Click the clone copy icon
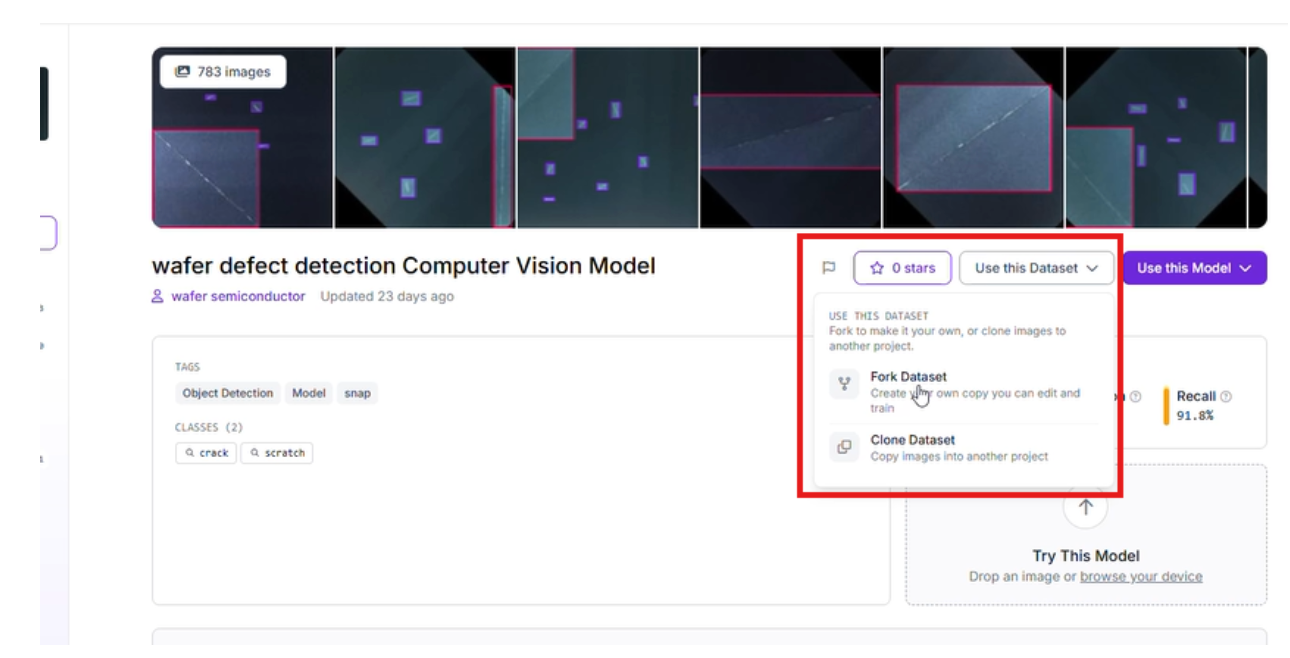Screen dimensions: 1290x658 pos(845,447)
